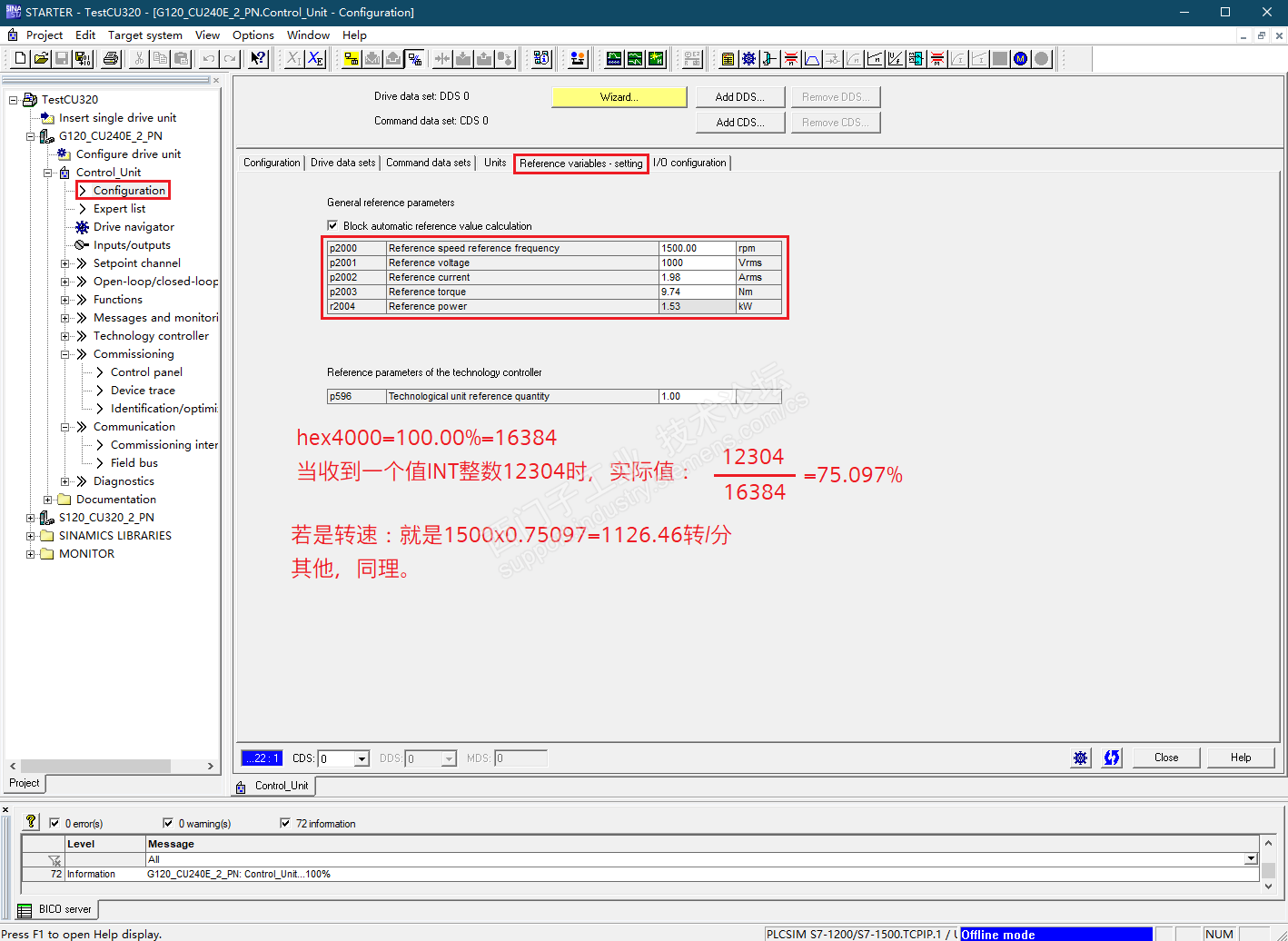This screenshot has width=1288, height=941.
Task: Edit p596 technological unit reference value
Action: [697, 396]
